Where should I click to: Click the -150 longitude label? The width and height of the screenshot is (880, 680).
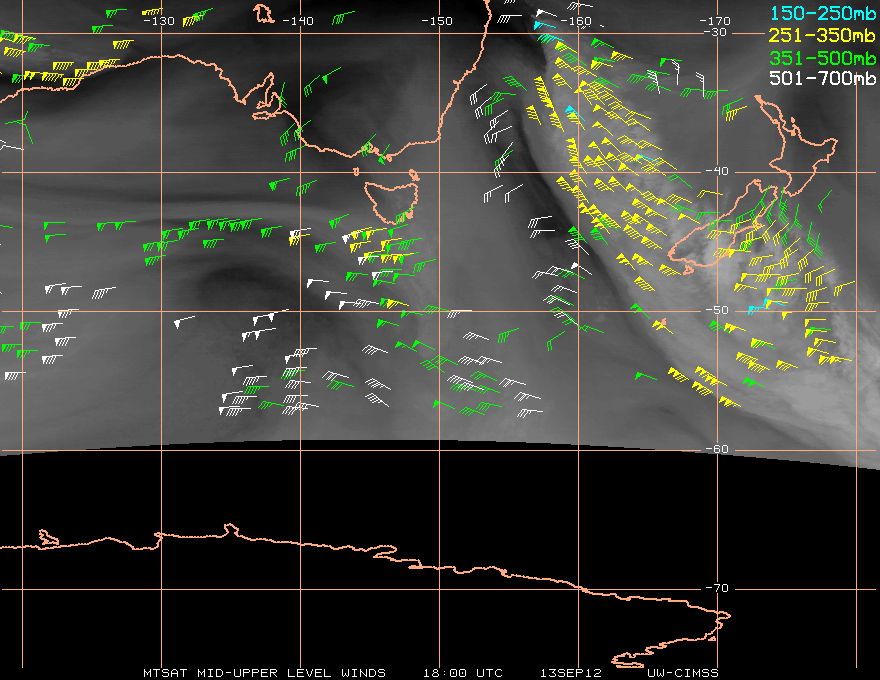437,21
